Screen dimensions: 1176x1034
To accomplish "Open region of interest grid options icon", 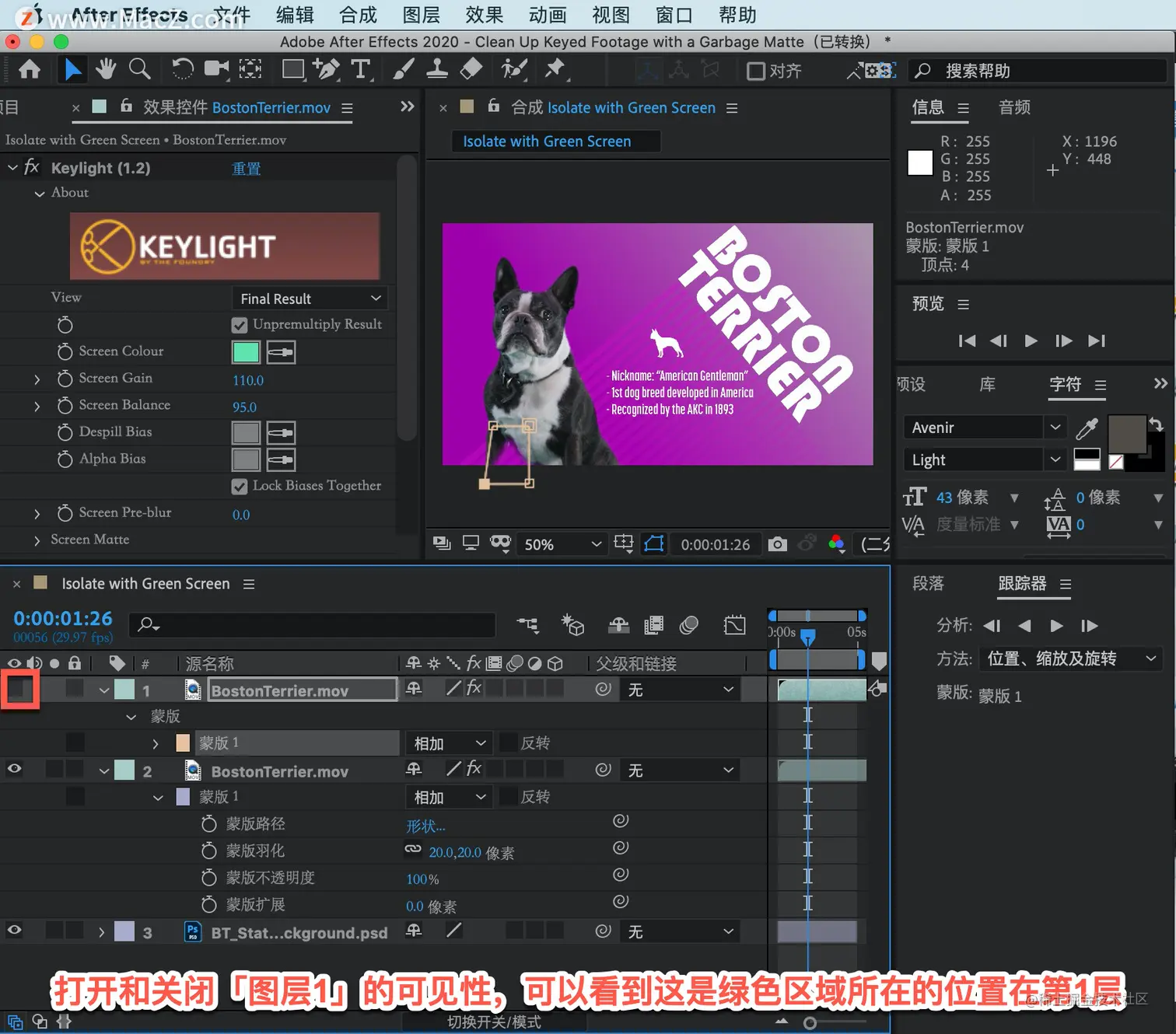I will [624, 543].
